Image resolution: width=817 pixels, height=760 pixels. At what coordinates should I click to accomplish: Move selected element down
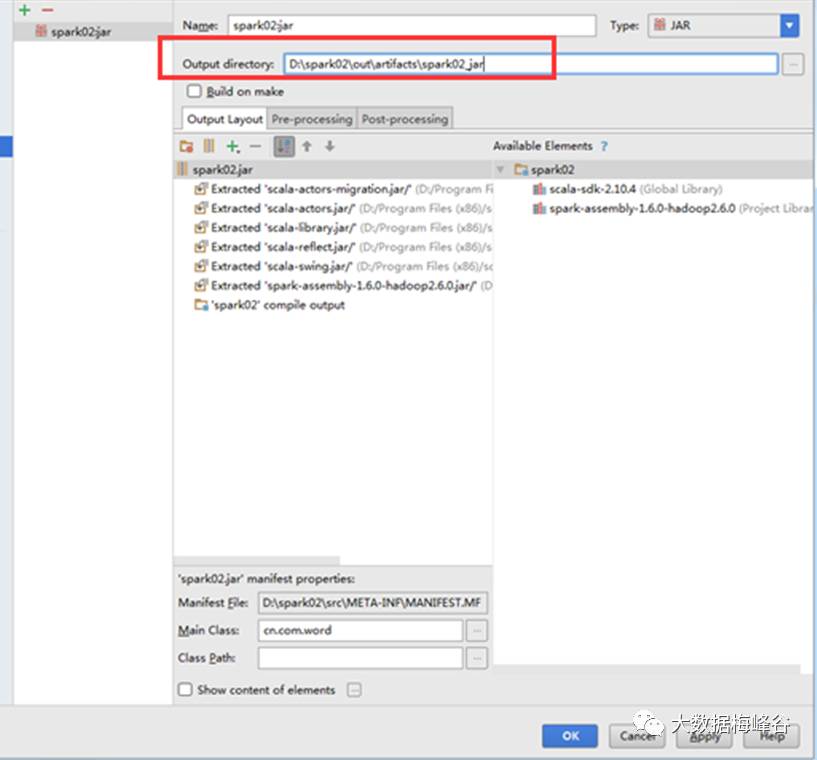click(330, 146)
